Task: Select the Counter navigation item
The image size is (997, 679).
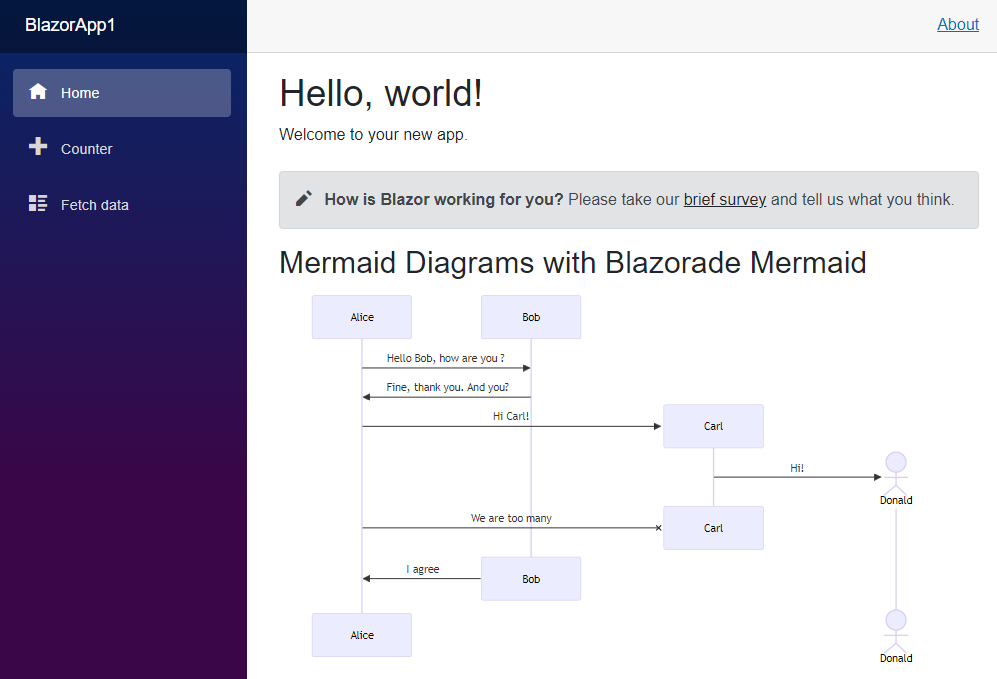Action: [x=86, y=148]
